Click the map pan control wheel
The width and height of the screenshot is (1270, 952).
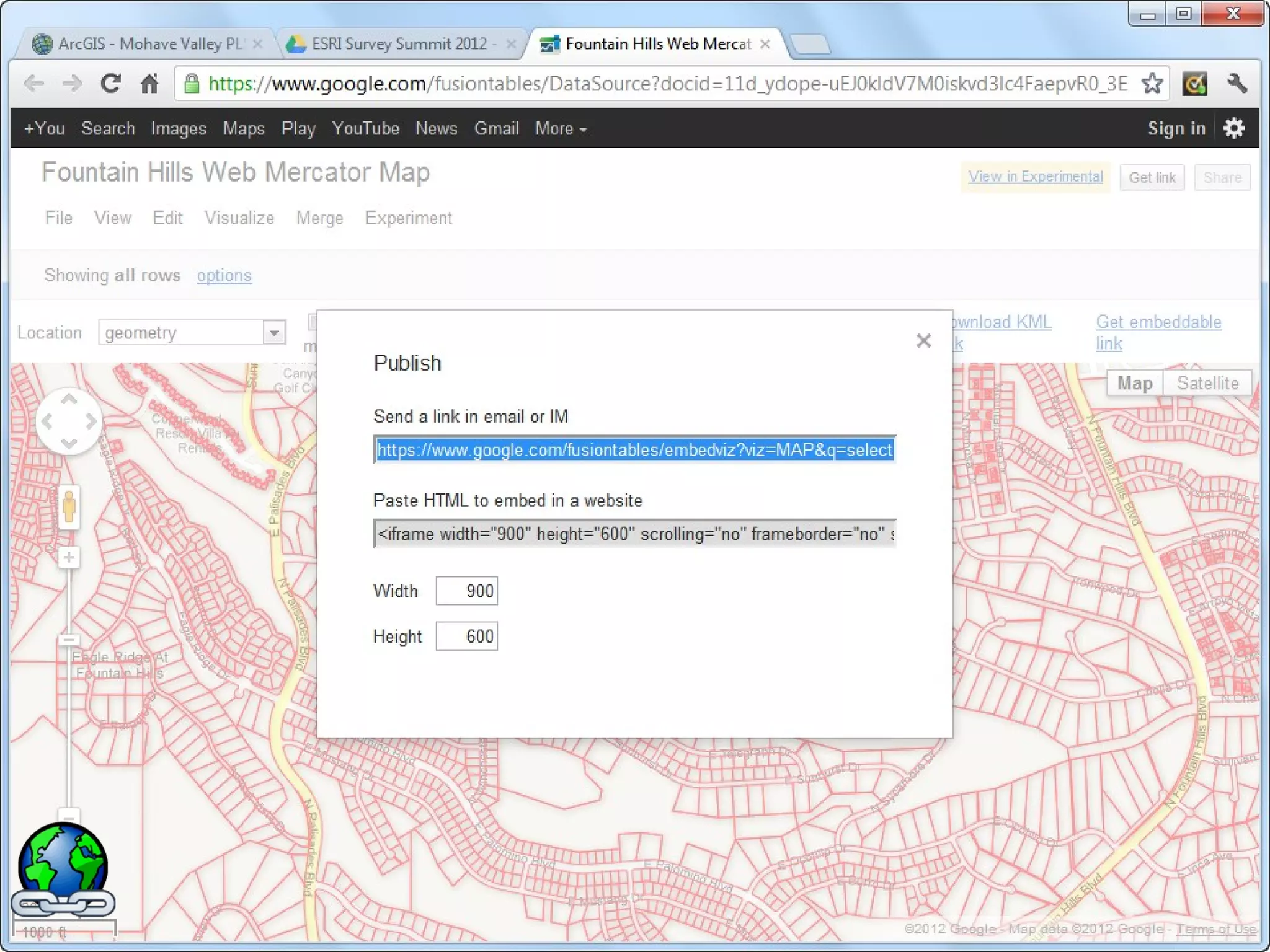69,421
